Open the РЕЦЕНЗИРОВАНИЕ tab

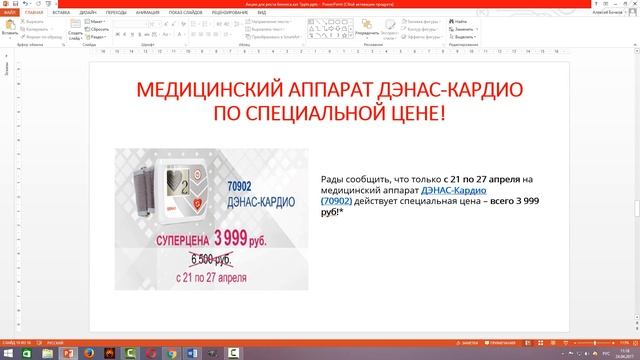(x=230, y=13)
